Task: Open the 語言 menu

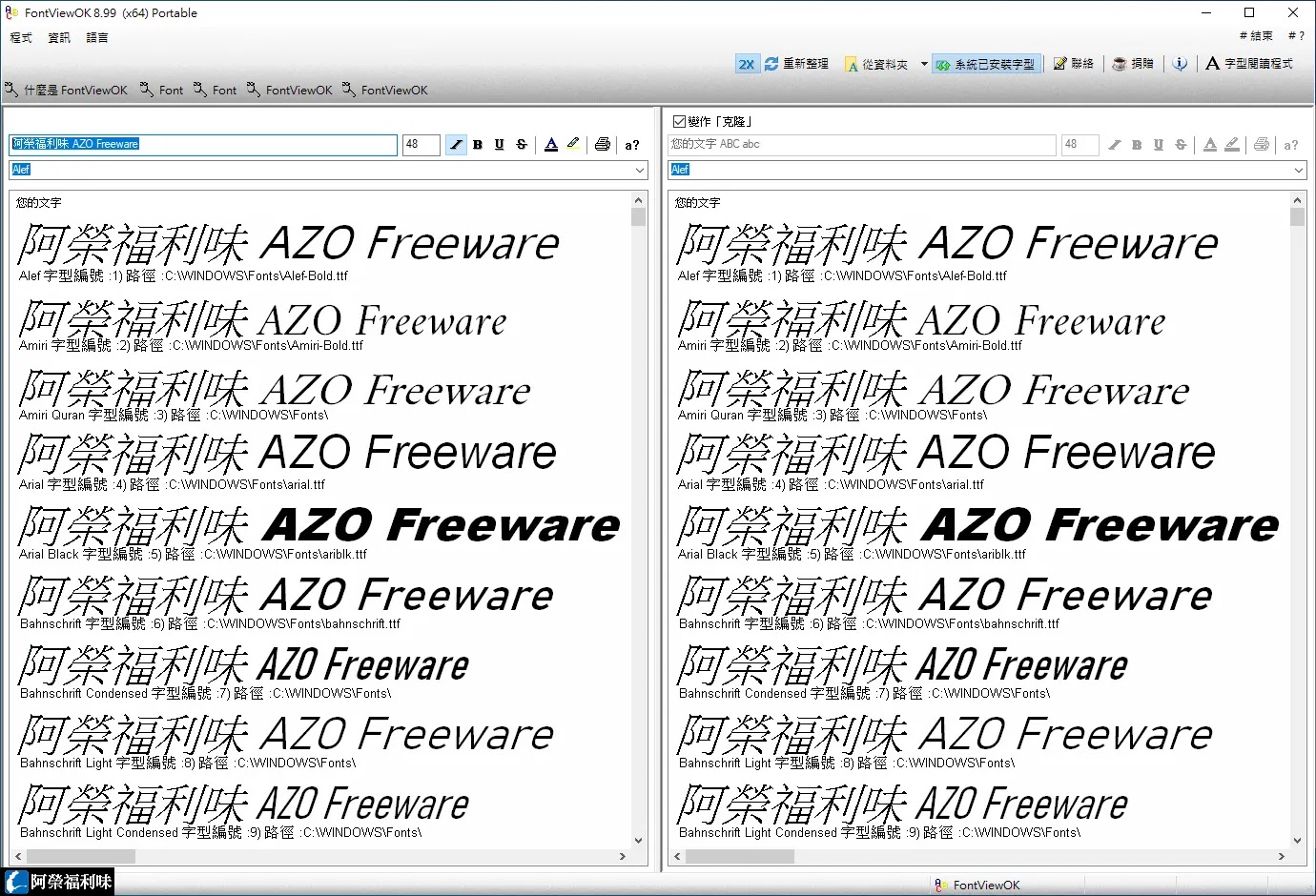Action: [x=97, y=37]
